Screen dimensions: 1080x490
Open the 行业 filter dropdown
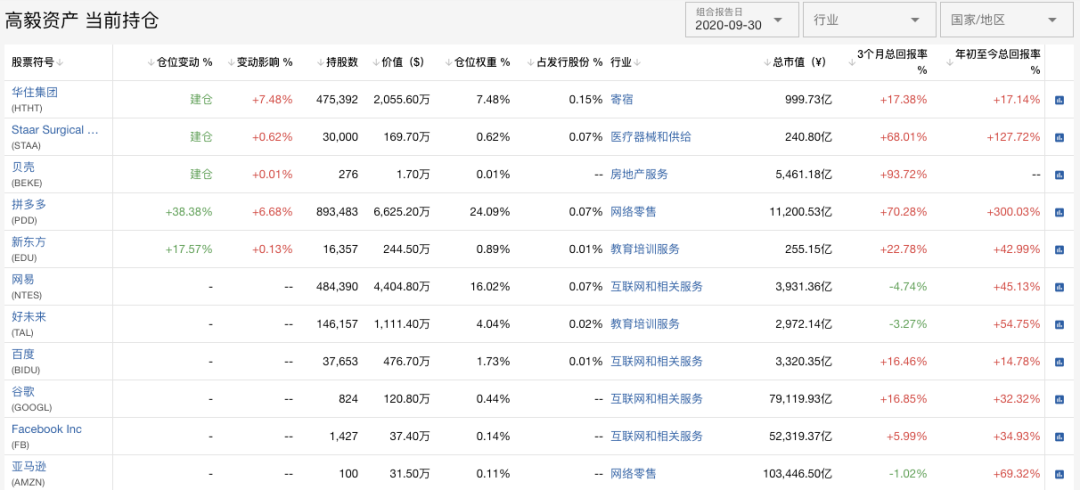[870, 19]
